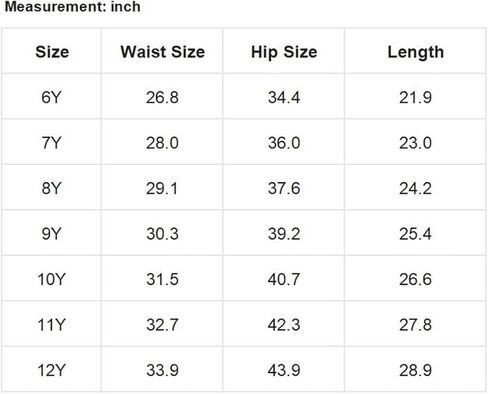Click the waist value 30.3

(162, 234)
